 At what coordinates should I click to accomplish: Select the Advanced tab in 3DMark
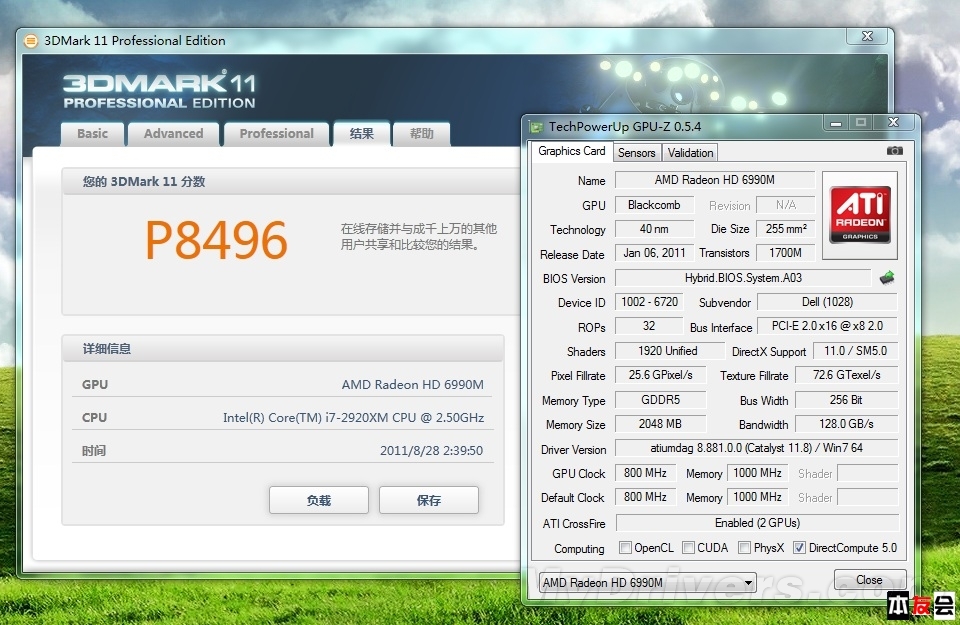tap(173, 134)
